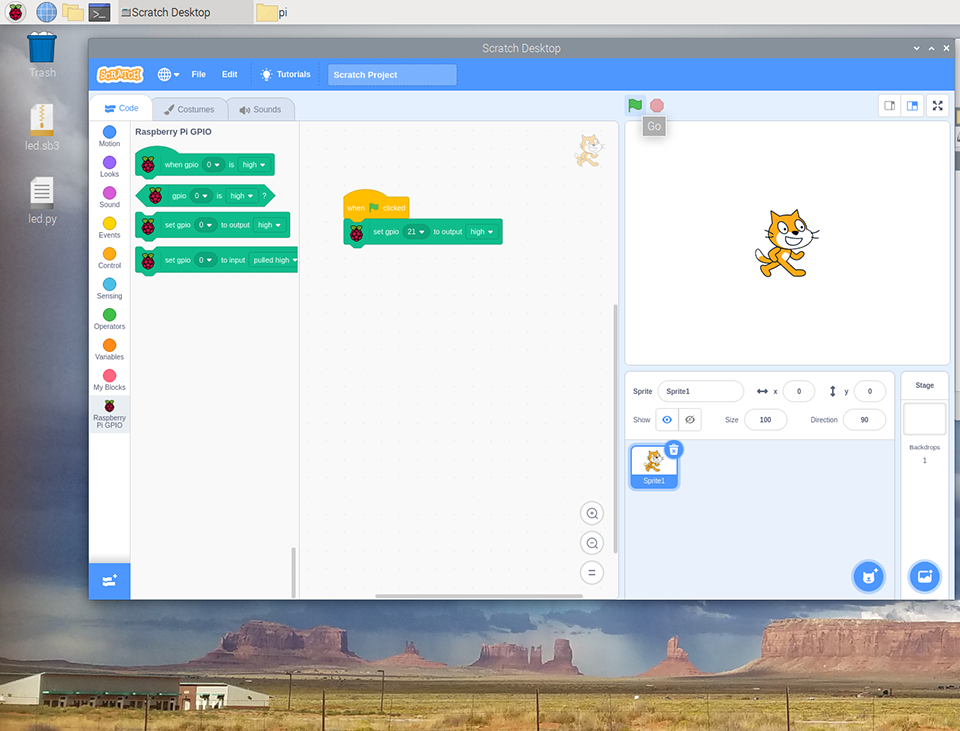Open high dropdown in when gpio block
960x731 pixels.
coord(254,165)
